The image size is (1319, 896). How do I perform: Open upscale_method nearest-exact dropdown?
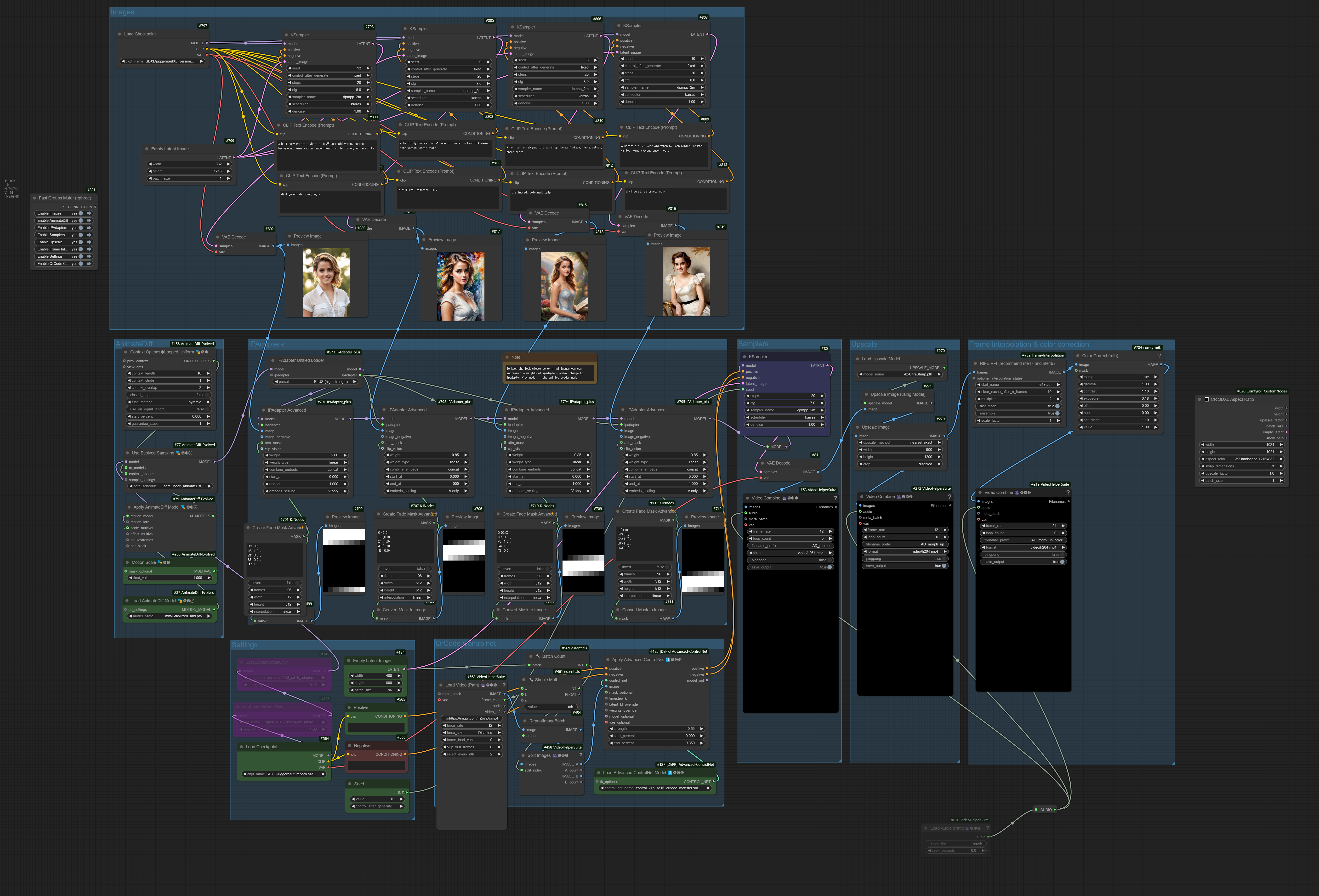pos(900,442)
